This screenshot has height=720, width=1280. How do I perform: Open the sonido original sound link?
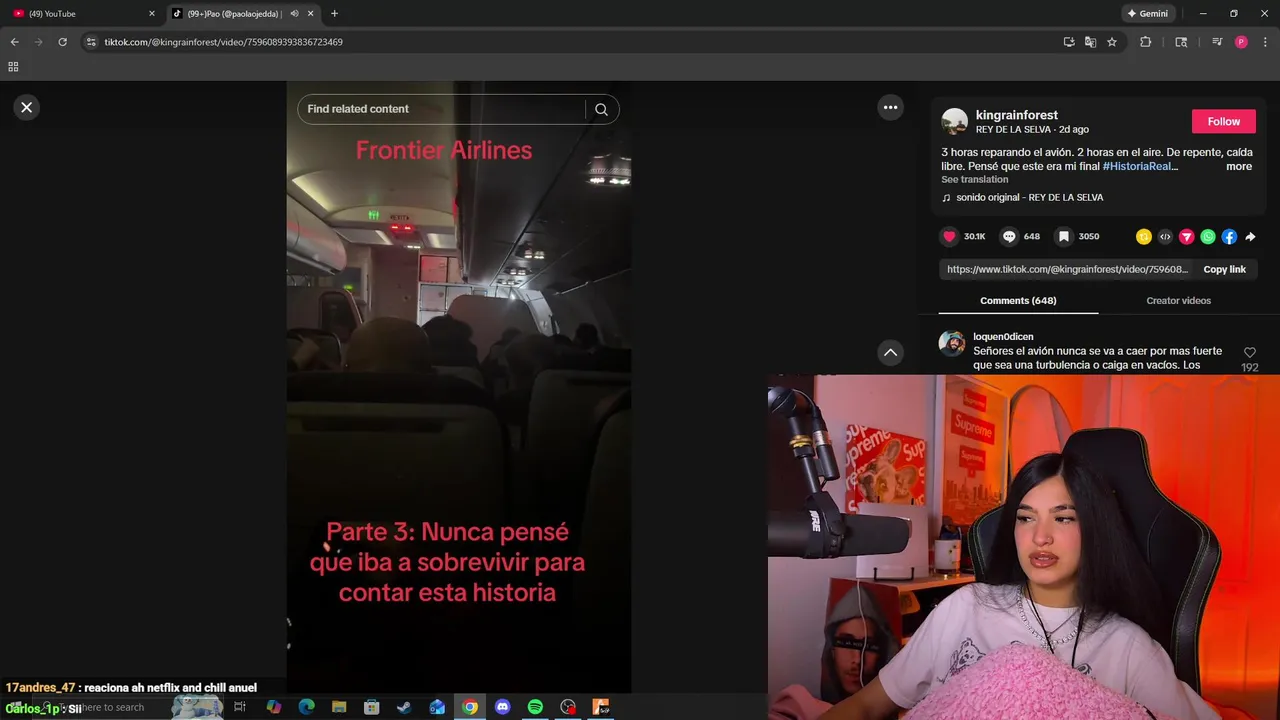pyautogui.click(x=1029, y=197)
